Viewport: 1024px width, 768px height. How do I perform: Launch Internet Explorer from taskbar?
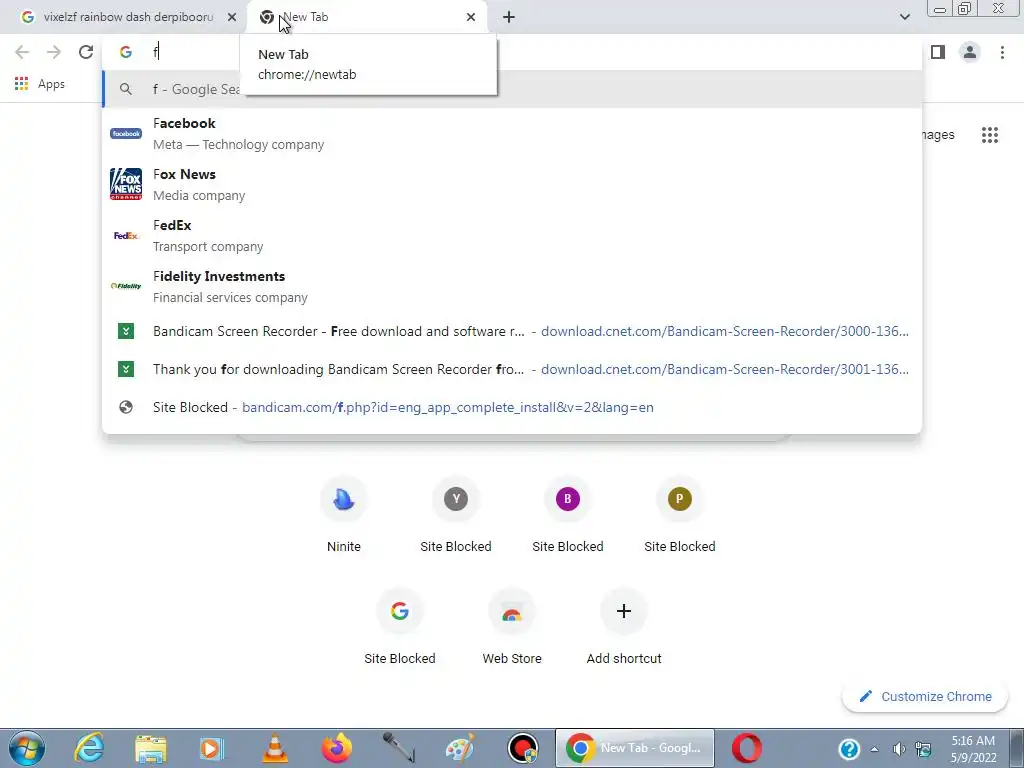click(x=89, y=748)
